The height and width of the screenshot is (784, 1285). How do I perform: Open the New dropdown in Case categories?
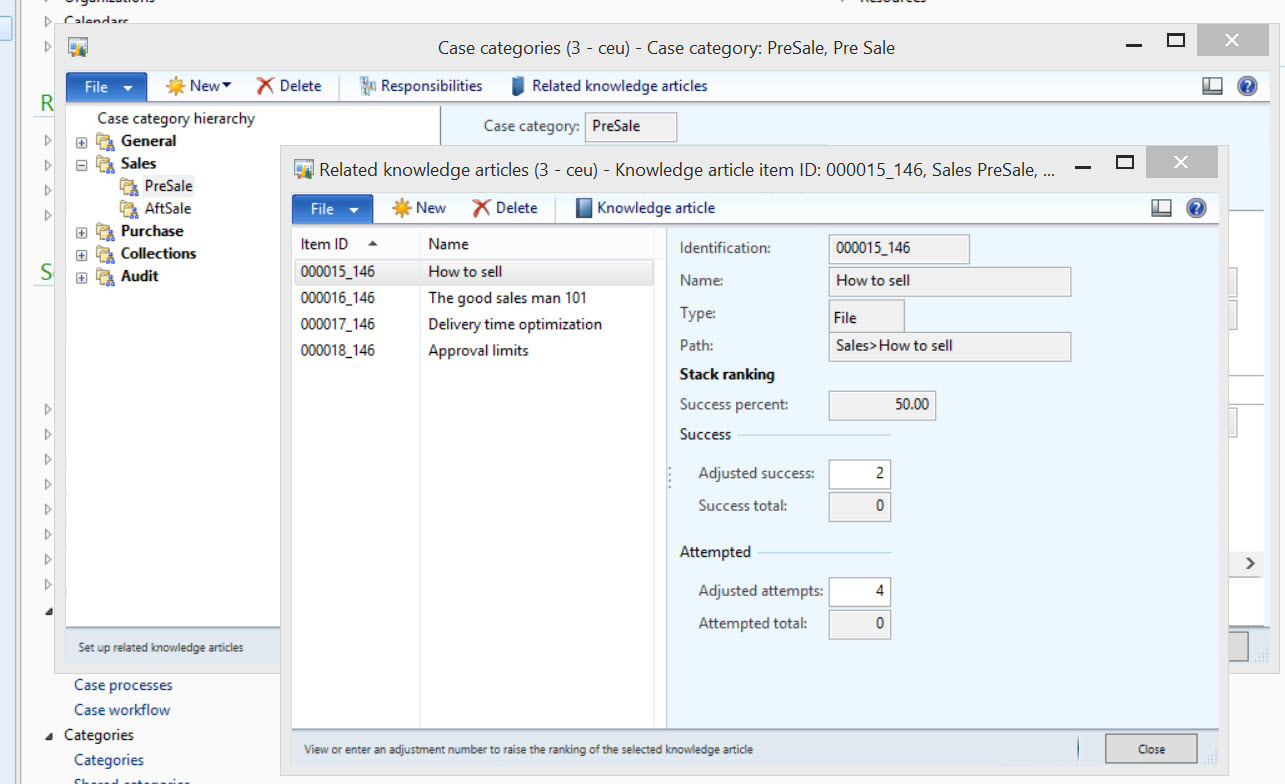click(199, 86)
